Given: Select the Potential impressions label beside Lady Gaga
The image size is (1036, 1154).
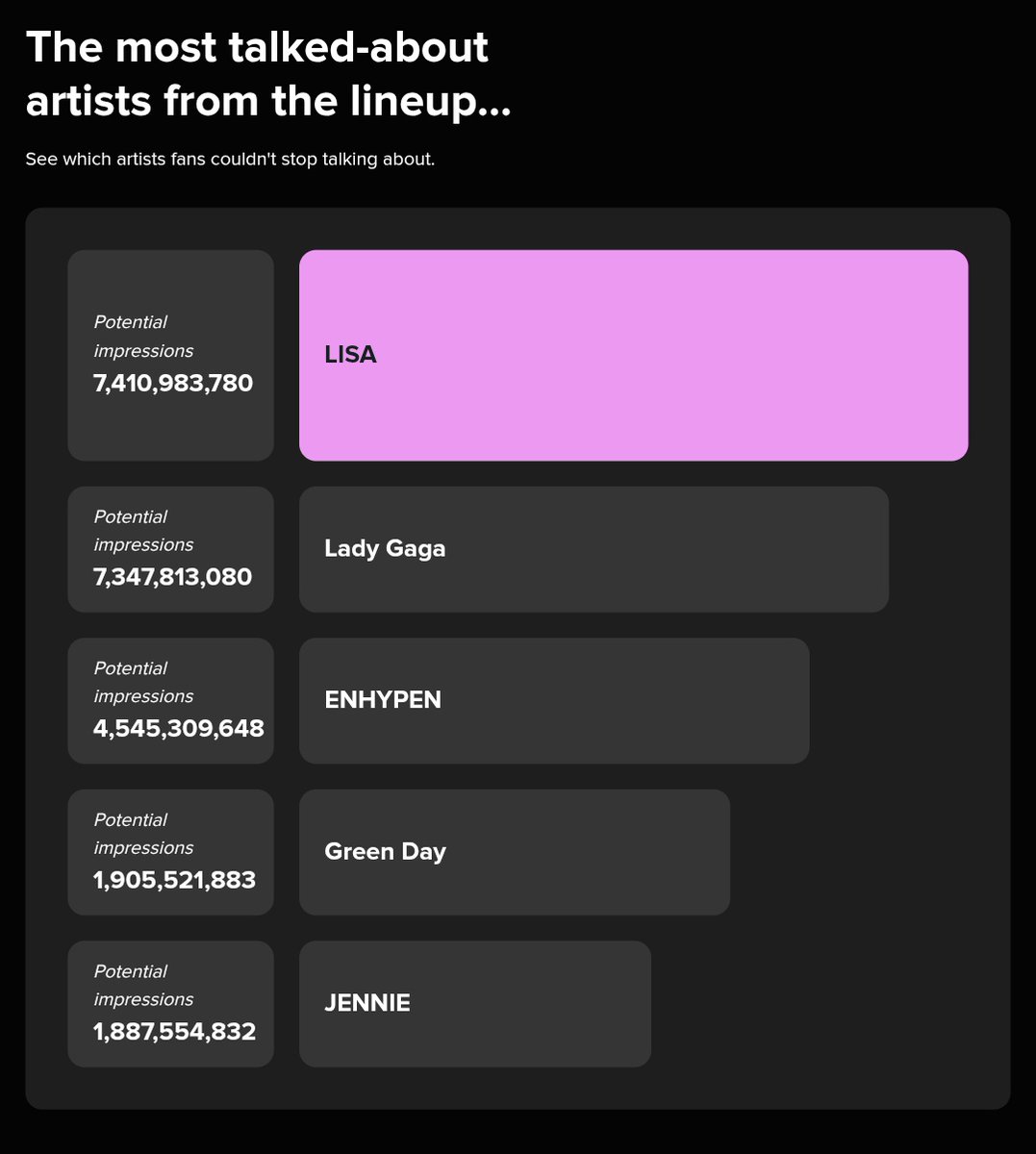Looking at the screenshot, I should point(143,531).
